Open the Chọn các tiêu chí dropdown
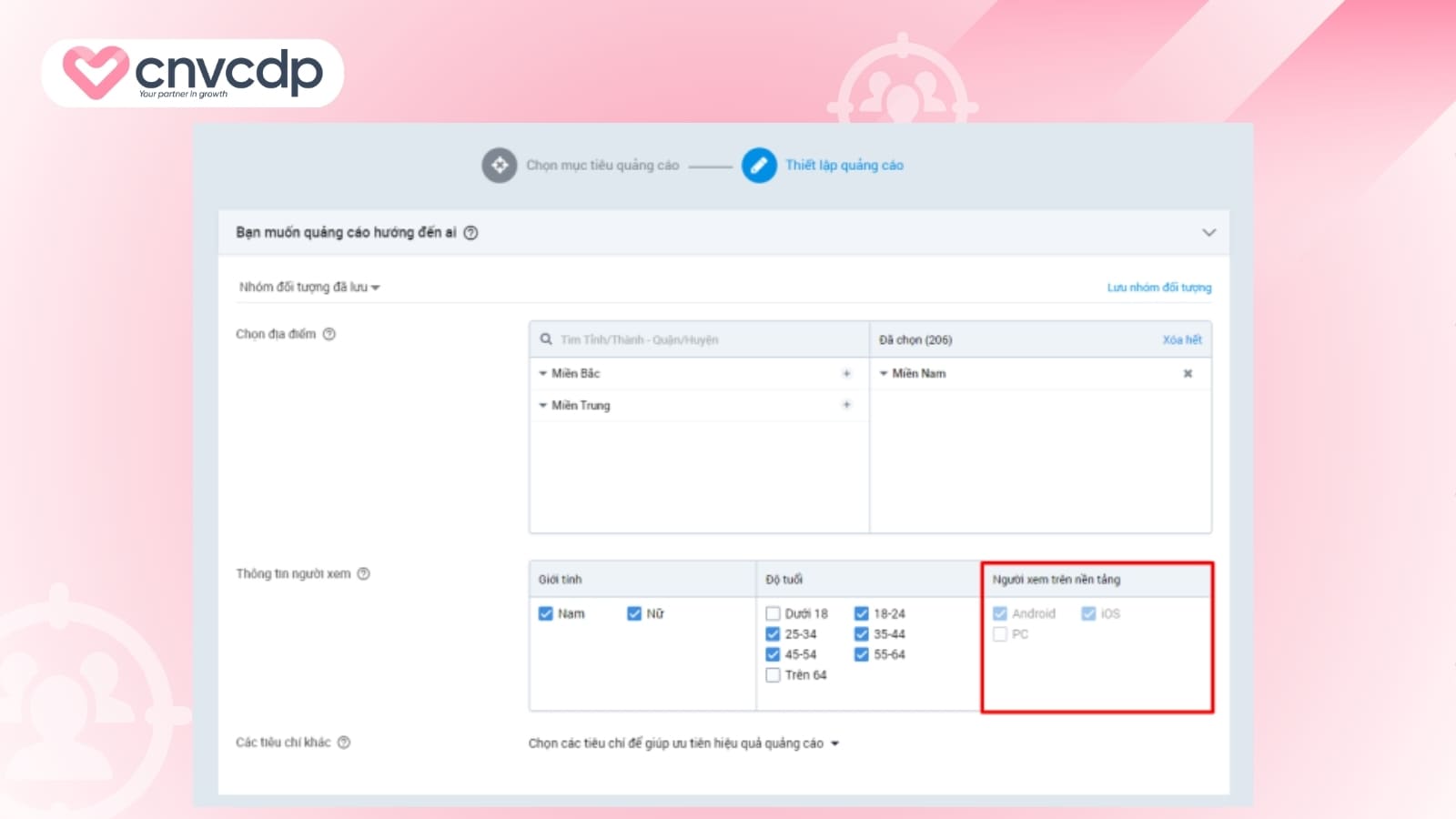1456x819 pixels. [x=683, y=743]
